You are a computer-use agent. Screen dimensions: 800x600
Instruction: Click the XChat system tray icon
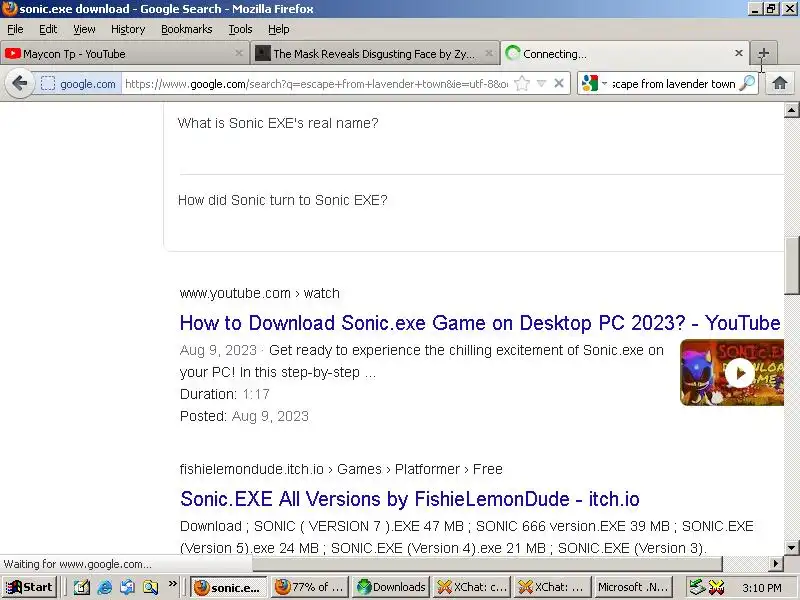coord(717,587)
